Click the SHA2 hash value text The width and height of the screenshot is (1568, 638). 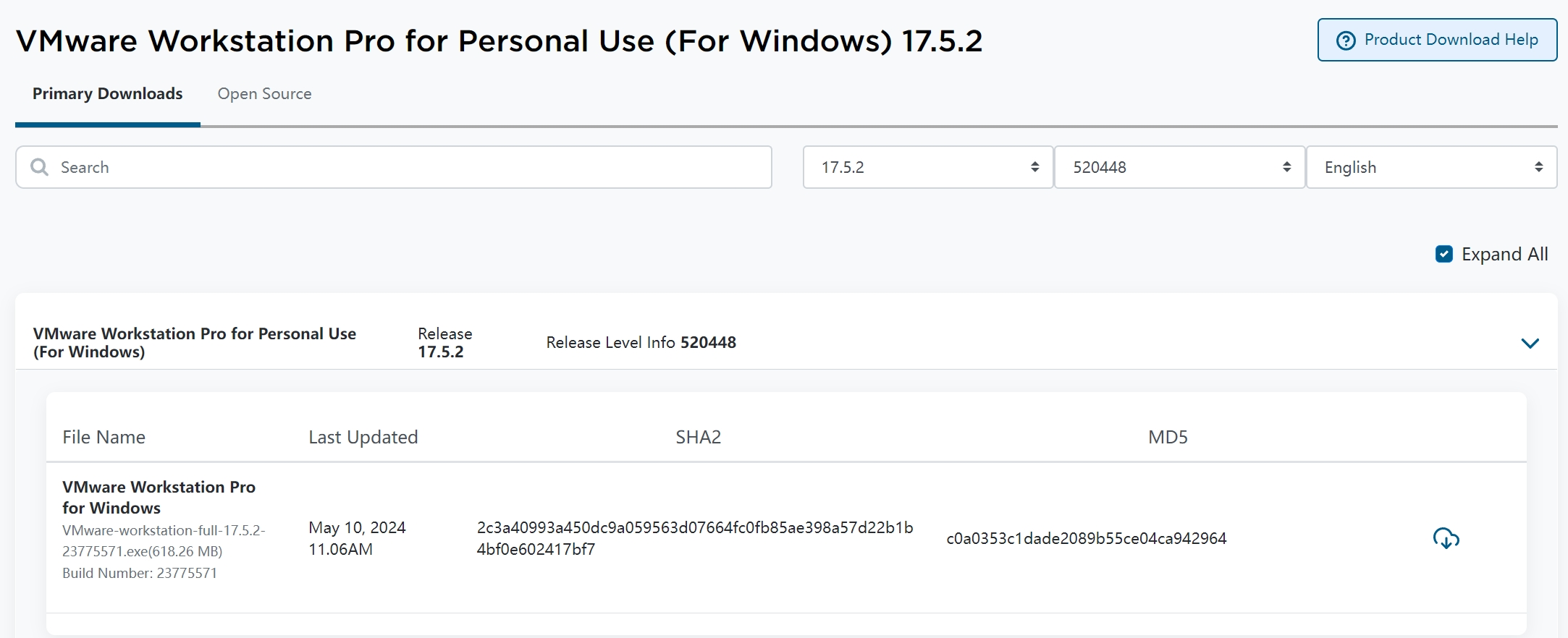[694, 538]
